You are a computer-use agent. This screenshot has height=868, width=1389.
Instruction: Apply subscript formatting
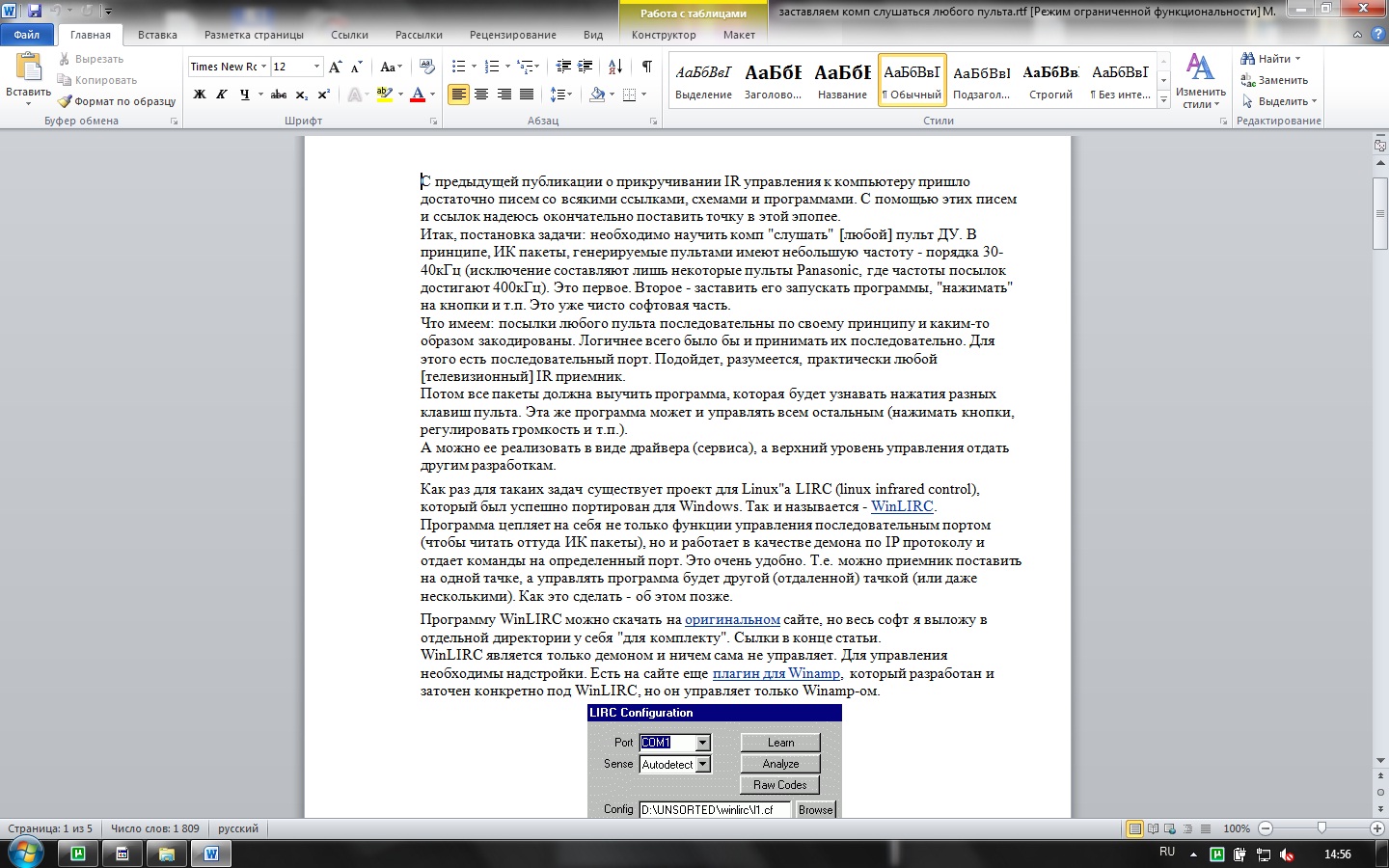[x=302, y=95]
